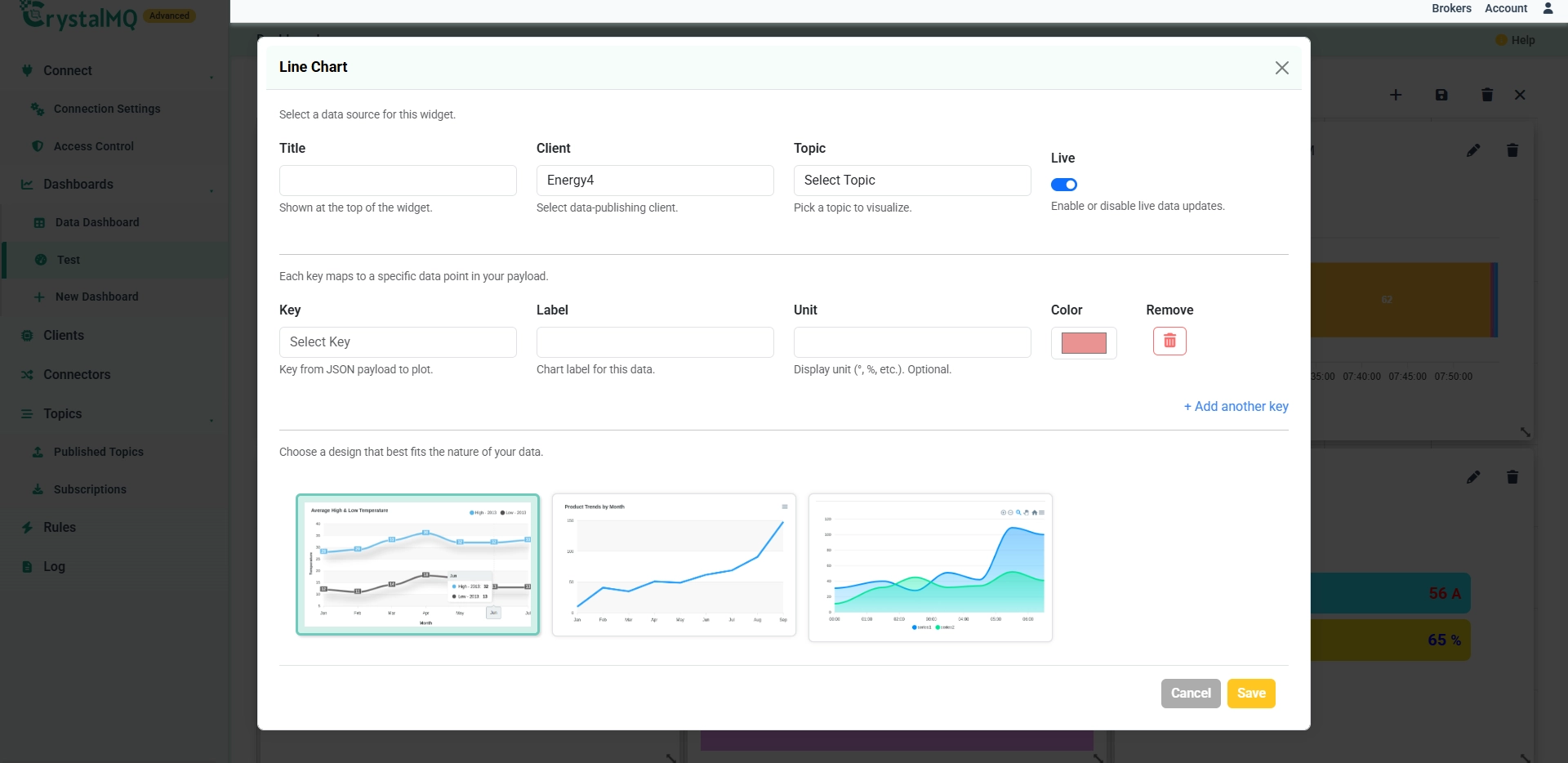The width and height of the screenshot is (1568, 763).
Task: Open the Select Topic dropdown
Action: [912, 181]
